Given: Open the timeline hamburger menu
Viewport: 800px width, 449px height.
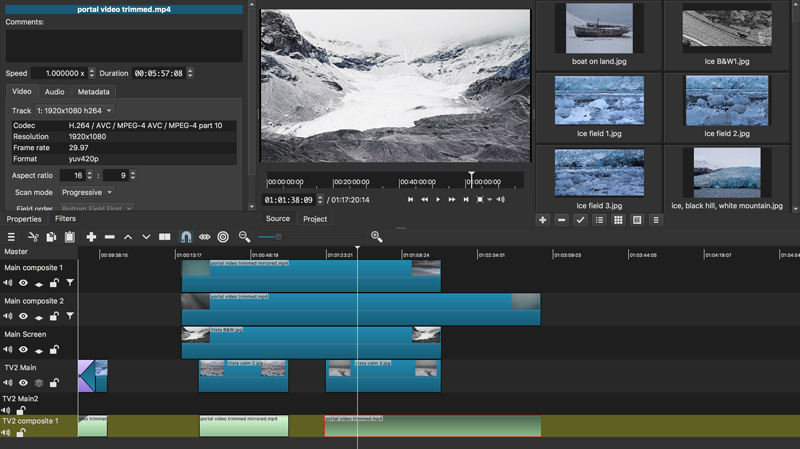Looking at the screenshot, I should (11, 237).
